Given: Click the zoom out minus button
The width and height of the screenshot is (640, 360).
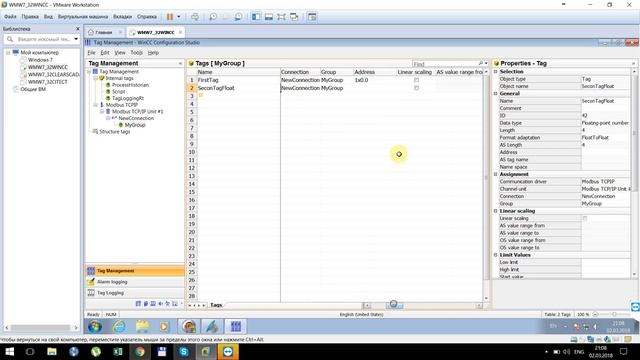Looking at the screenshot, I should (595, 314).
